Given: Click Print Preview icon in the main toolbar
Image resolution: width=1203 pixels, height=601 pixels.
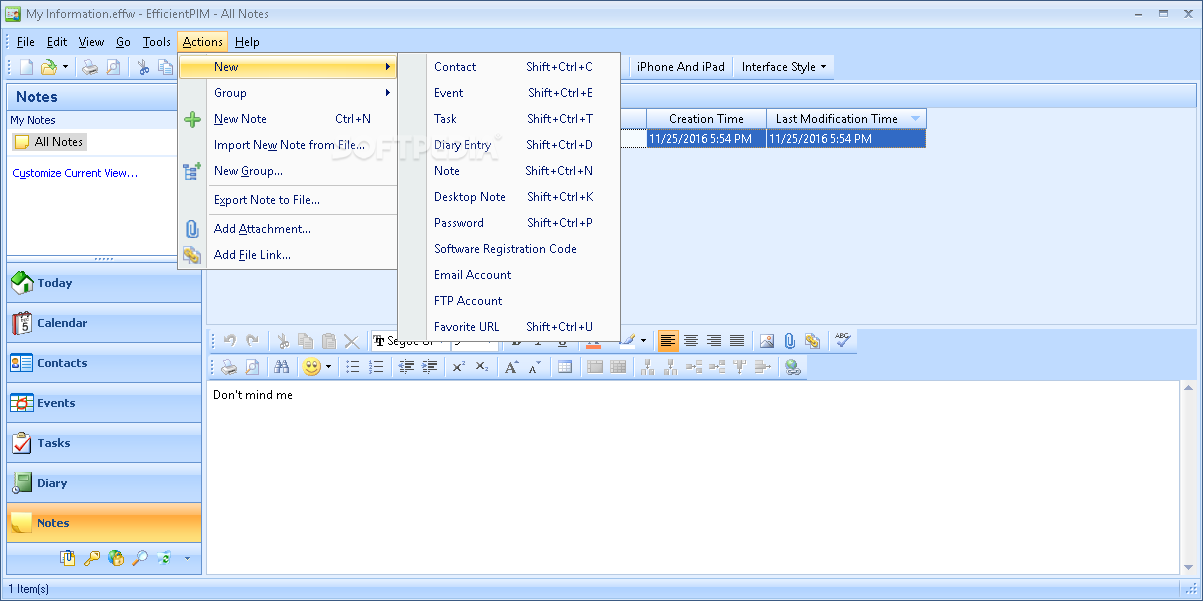Looking at the screenshot, I should [113, 67].
